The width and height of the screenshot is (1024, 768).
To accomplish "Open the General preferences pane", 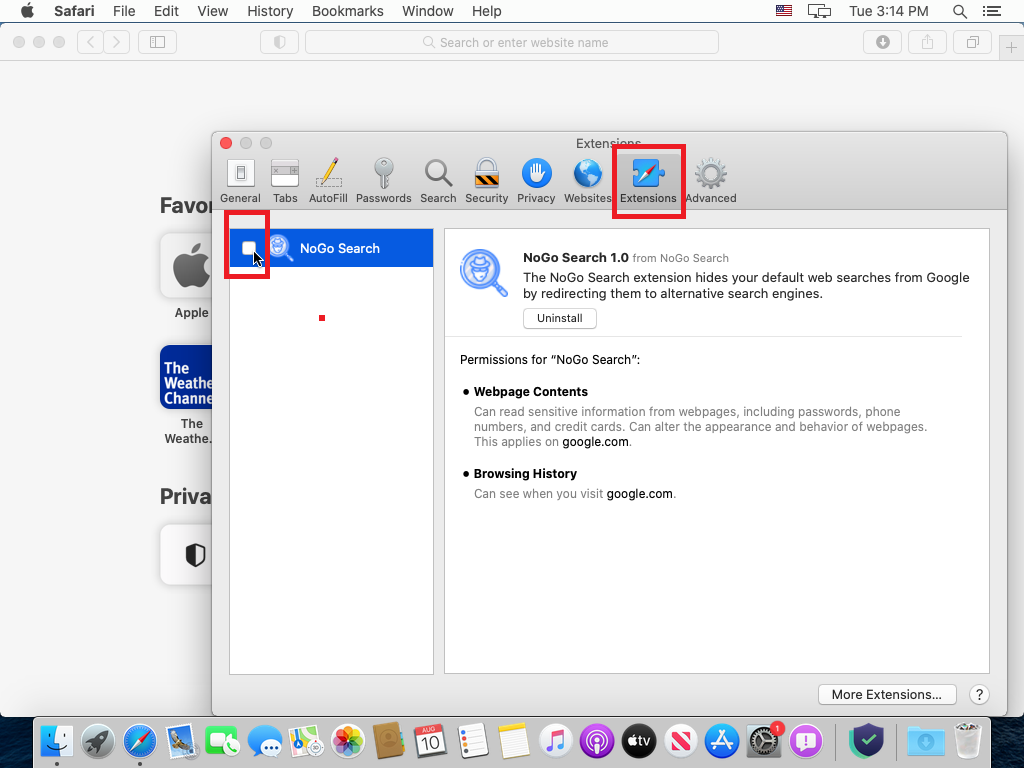I will pos(240,181).
